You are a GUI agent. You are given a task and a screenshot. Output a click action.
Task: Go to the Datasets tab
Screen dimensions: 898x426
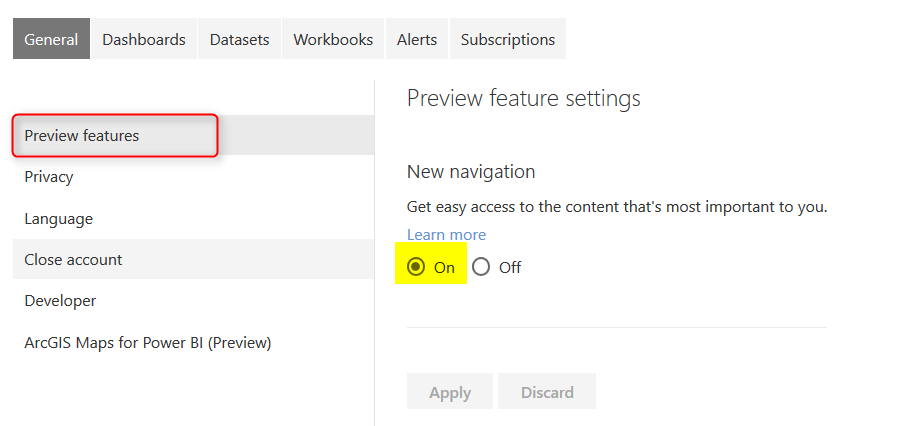click(x=239, y=39)
